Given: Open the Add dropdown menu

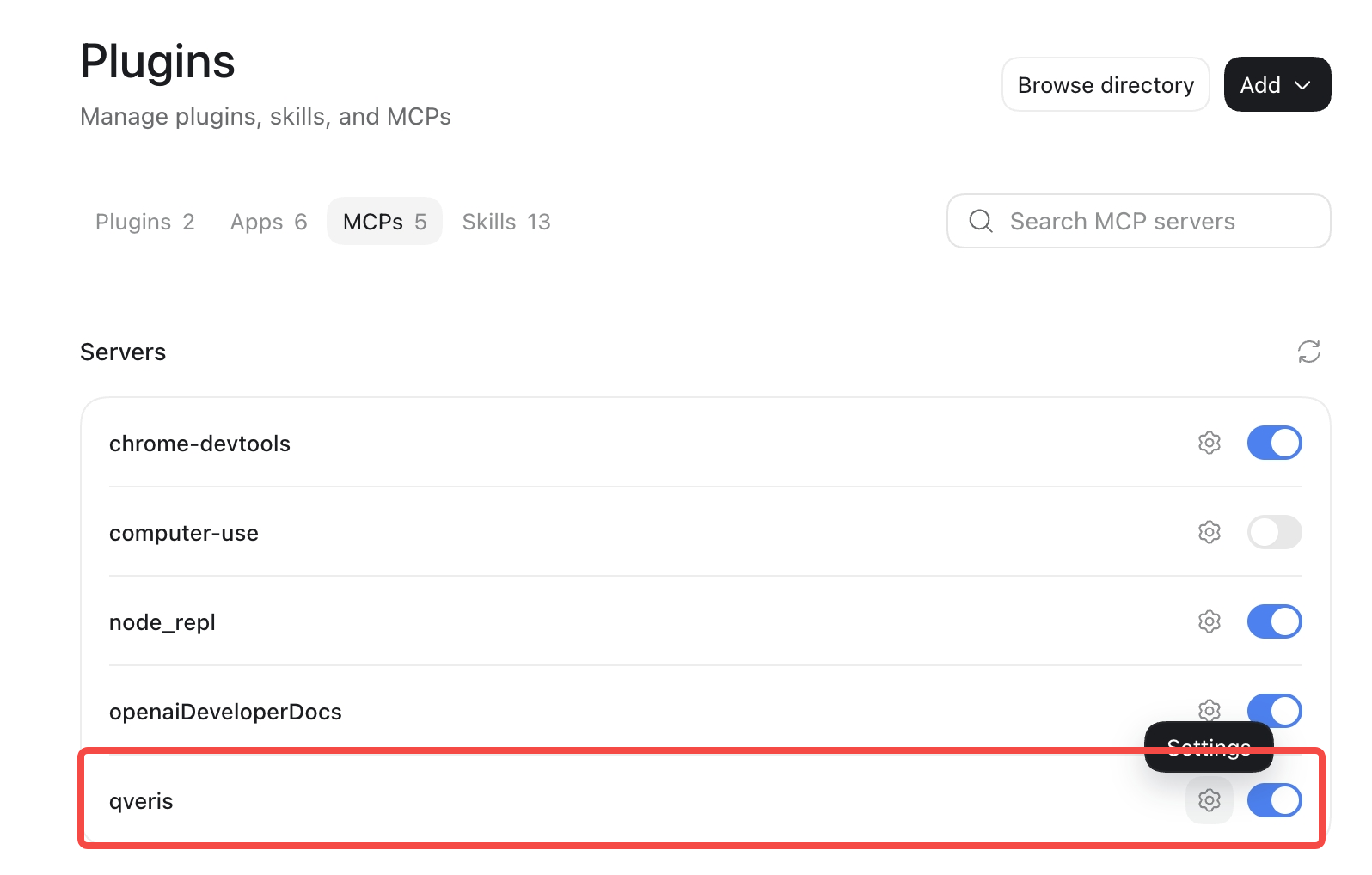Looking at the screenshot, I should pyautogui.click(x=1277, y=84).
